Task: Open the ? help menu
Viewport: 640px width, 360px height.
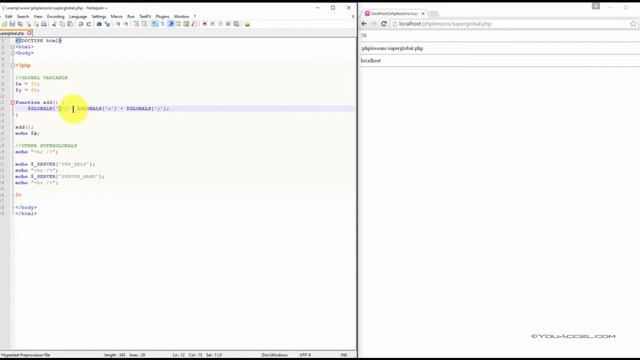Action: tap(195, 17)
